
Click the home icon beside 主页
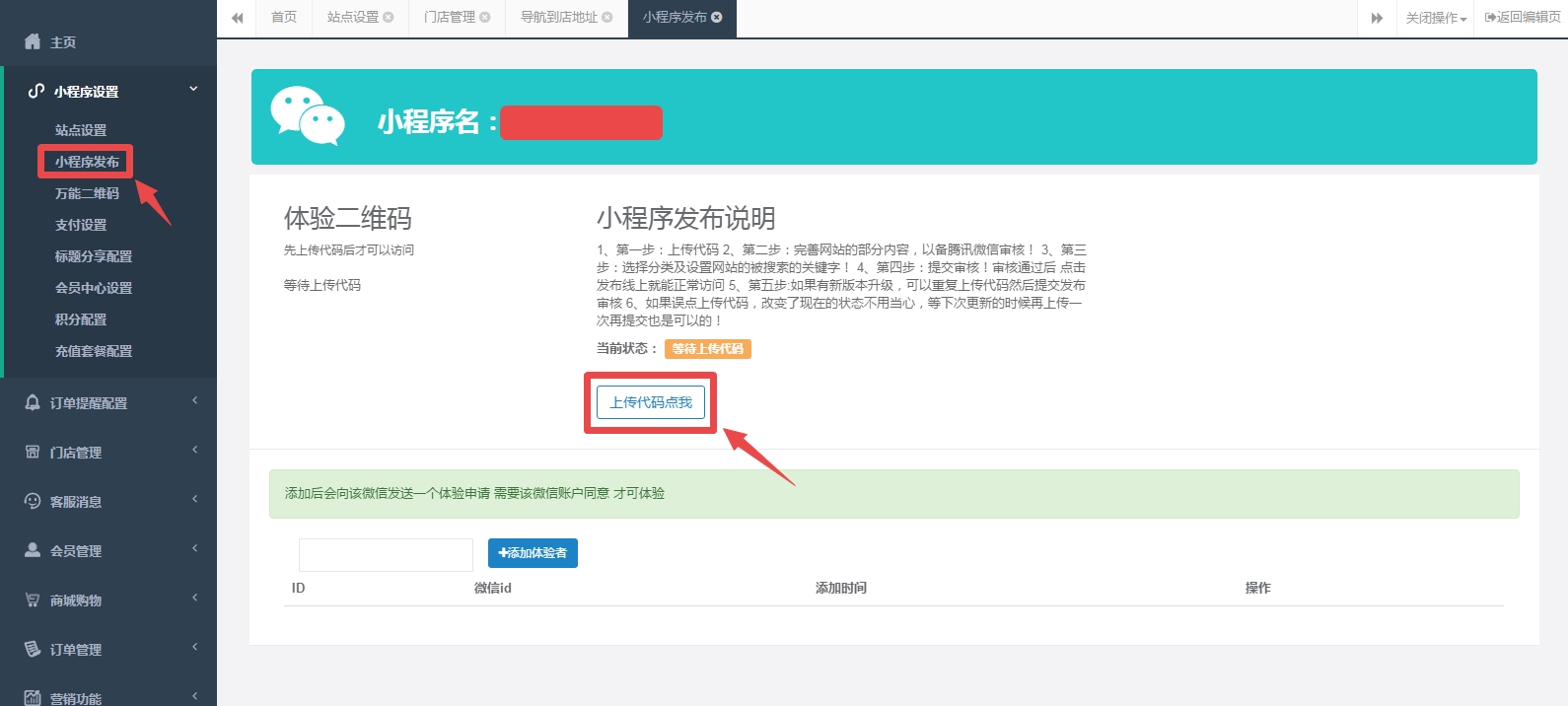33,41
